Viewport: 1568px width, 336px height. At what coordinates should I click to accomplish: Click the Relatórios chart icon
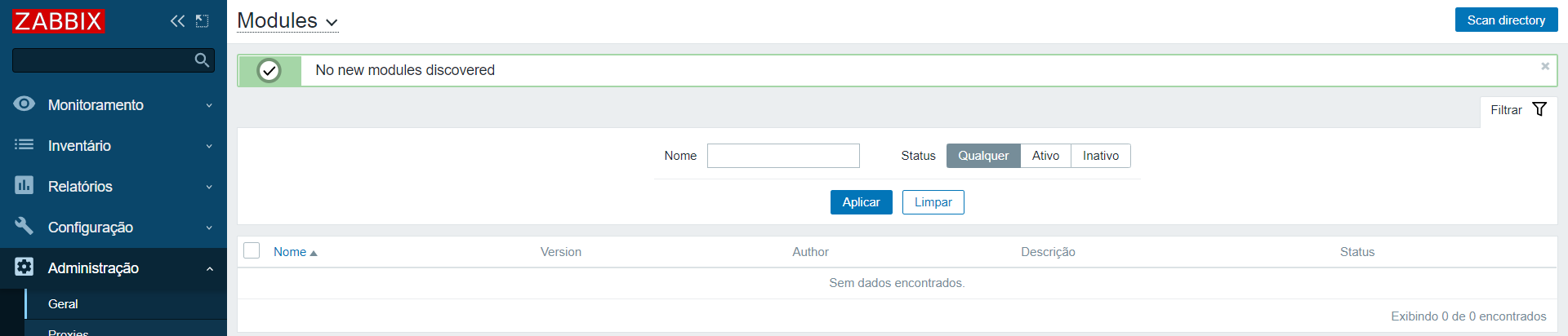pyautogui.click(x=24, y=185)
